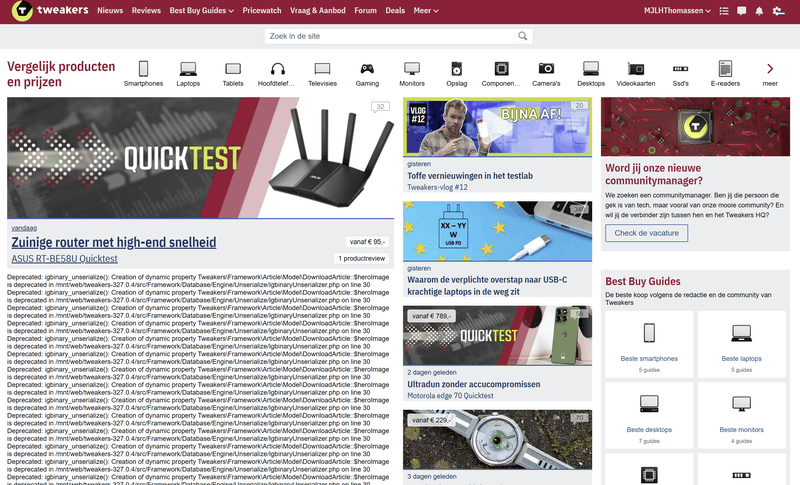Open Word jij onze nieuwe communitymanager heading
This screenshot has width=800, height=485.
(x=654, y=174)
